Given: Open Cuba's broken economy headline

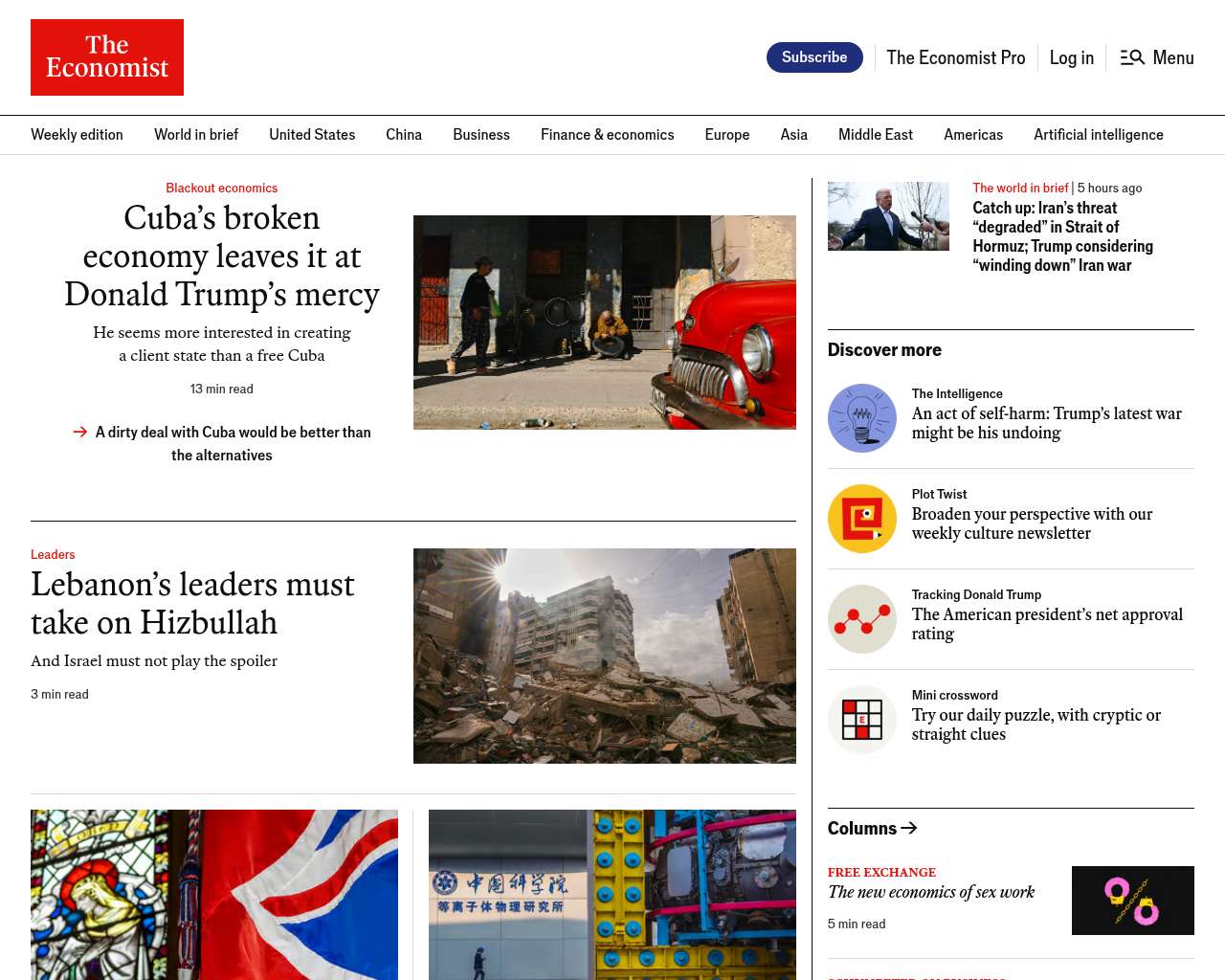Looking at the screenshot, I should (222, 256).
